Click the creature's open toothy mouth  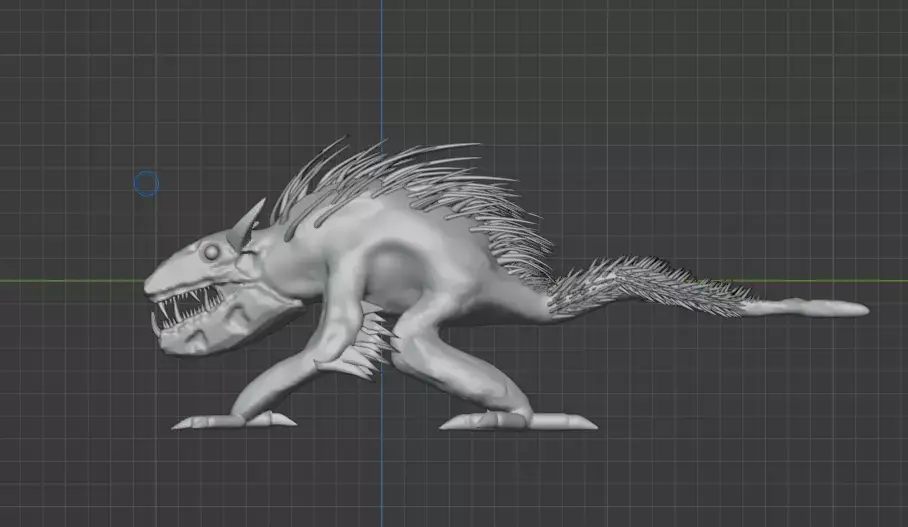[x=187, y=305]
